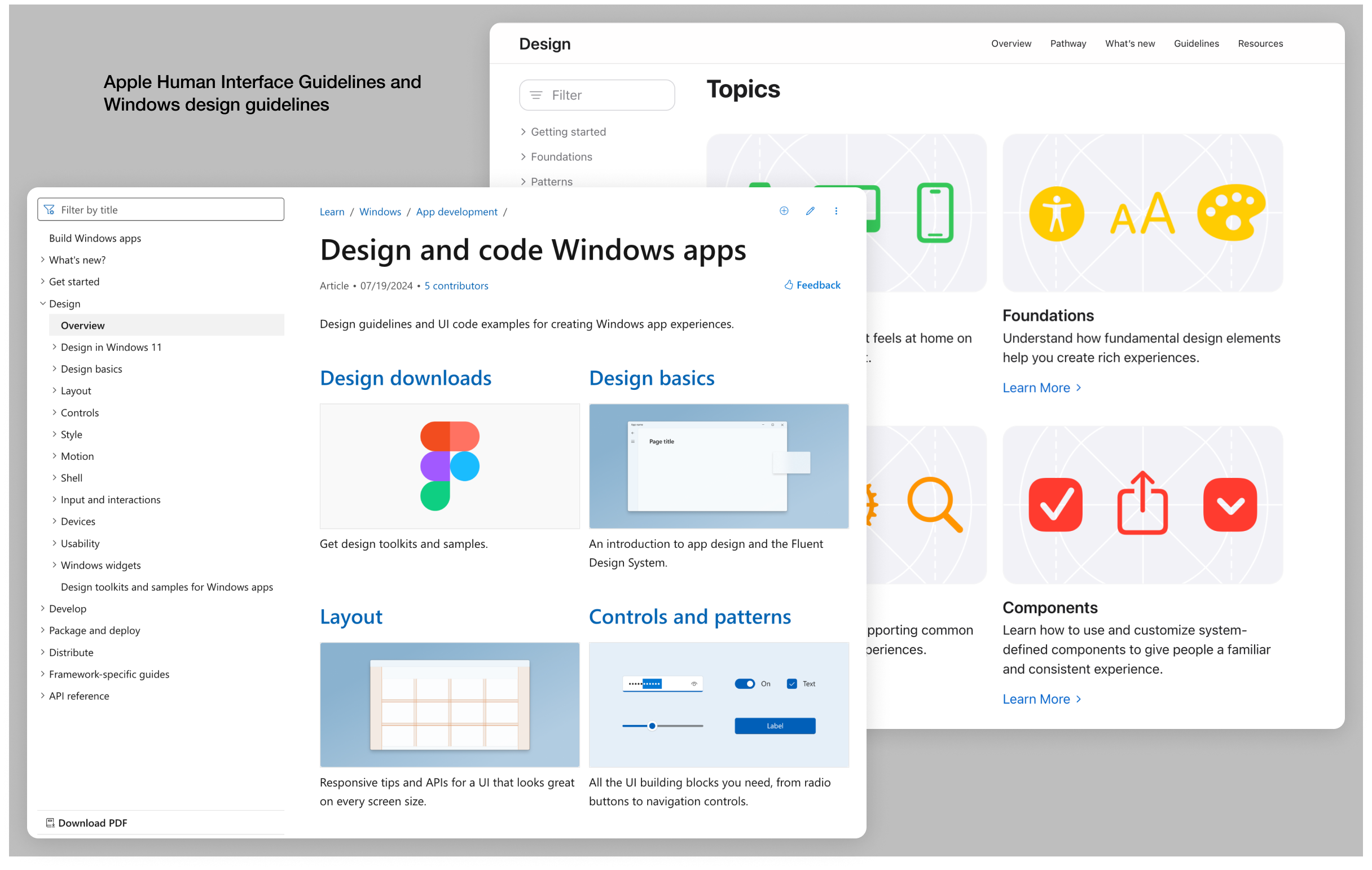
Task: Click the orange magnifying glass icon
Action: coord(935,505)
